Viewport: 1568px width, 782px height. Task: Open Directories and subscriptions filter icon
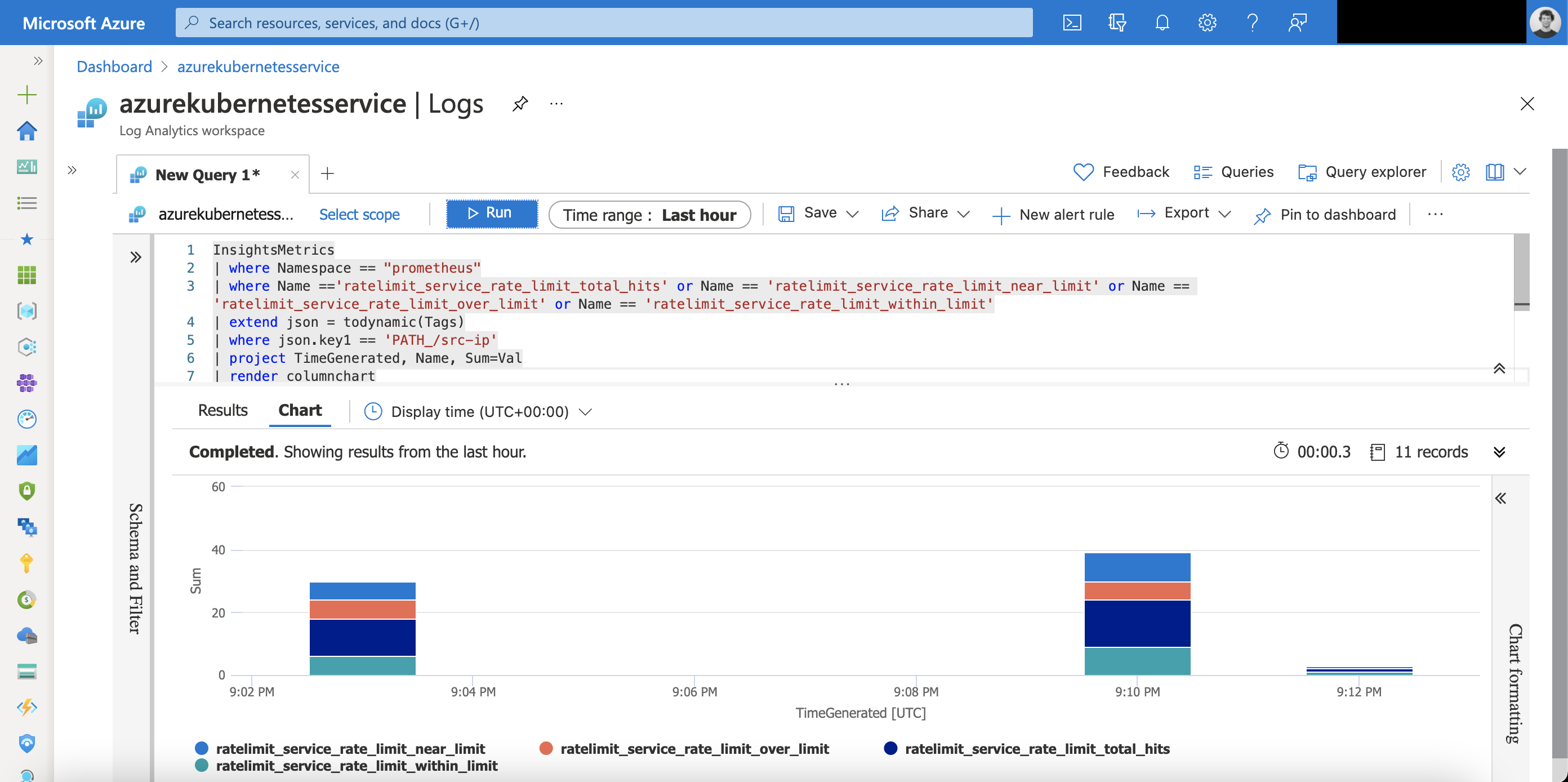[x=1117, y=23]
